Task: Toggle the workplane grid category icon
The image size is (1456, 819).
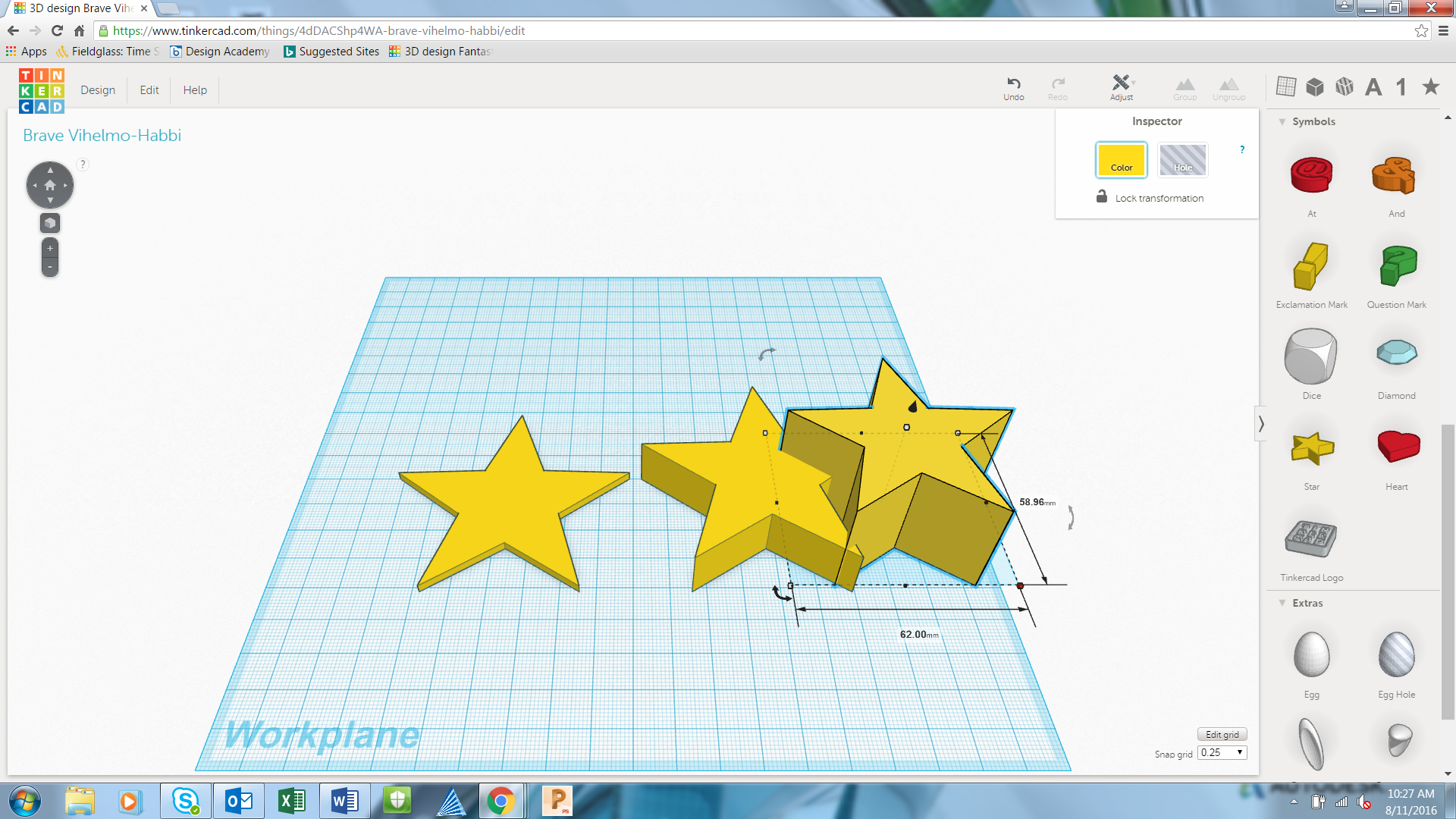Action: [x=1285, y=86]
